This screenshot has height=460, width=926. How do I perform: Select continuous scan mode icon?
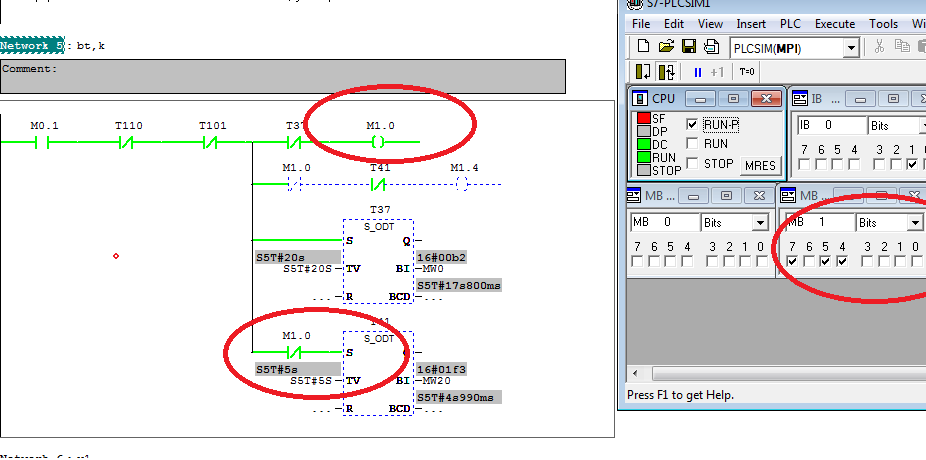(667, 72)
